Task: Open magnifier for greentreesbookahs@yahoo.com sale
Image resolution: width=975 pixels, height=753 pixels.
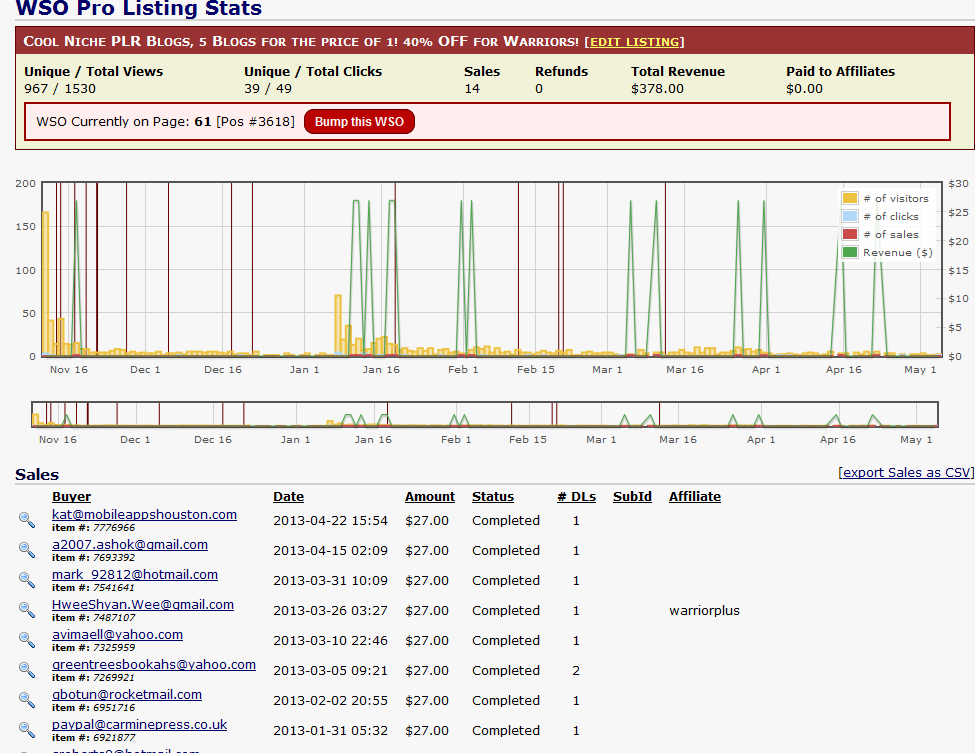Action: pos(27,670)
